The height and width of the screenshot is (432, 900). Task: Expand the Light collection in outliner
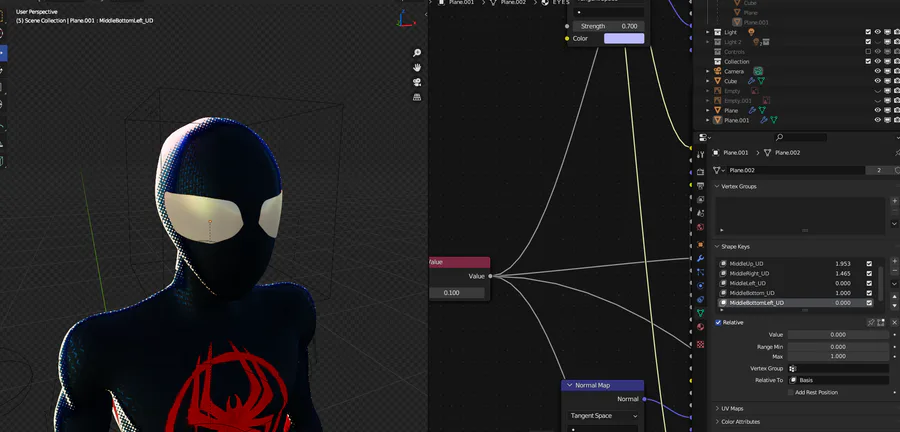[708, 32]
